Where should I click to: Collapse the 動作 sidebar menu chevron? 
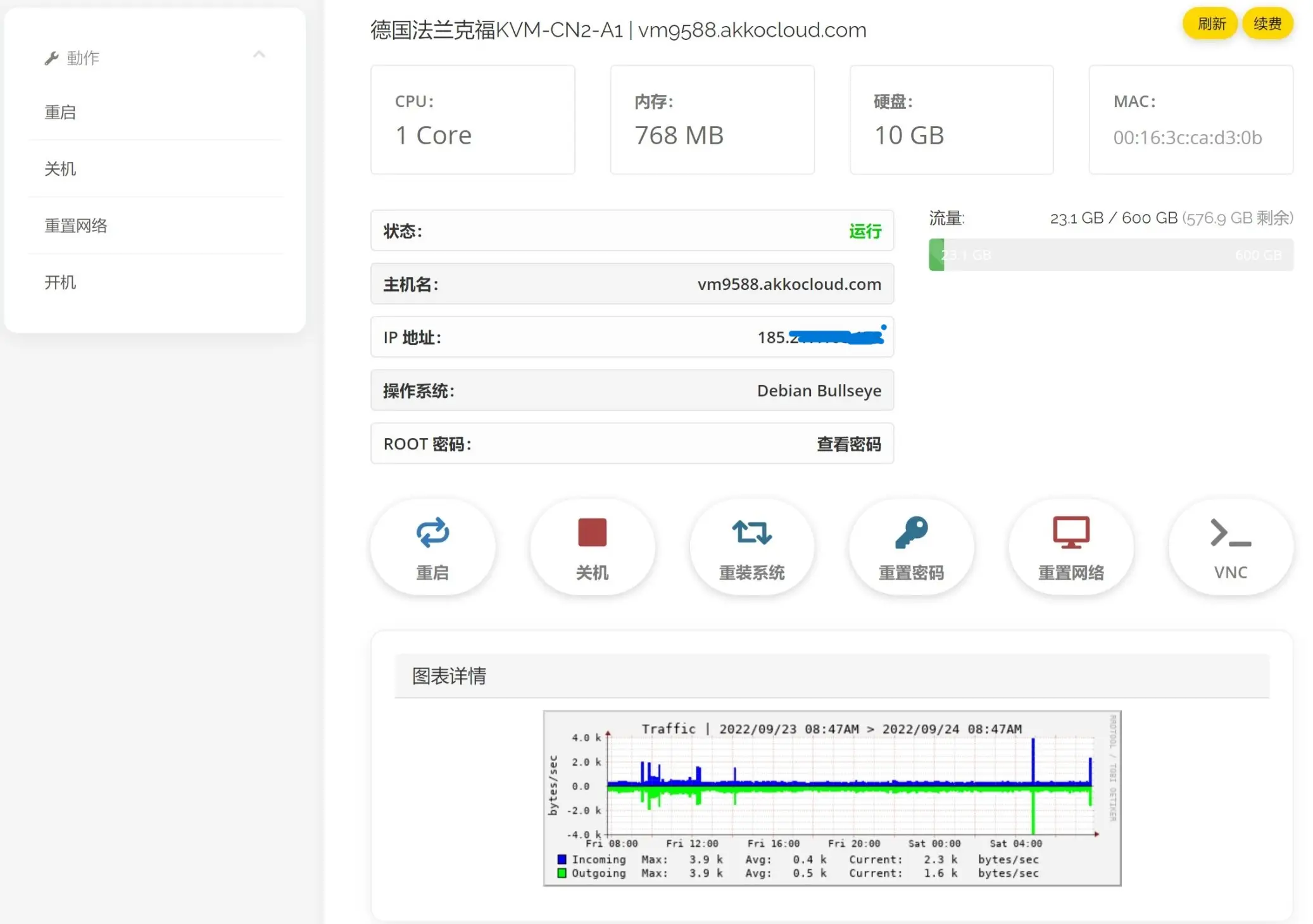259,55
